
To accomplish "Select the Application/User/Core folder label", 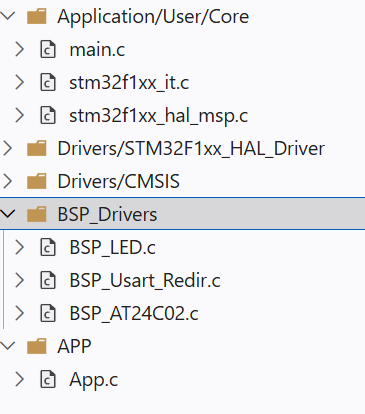I will pos(153,17).
